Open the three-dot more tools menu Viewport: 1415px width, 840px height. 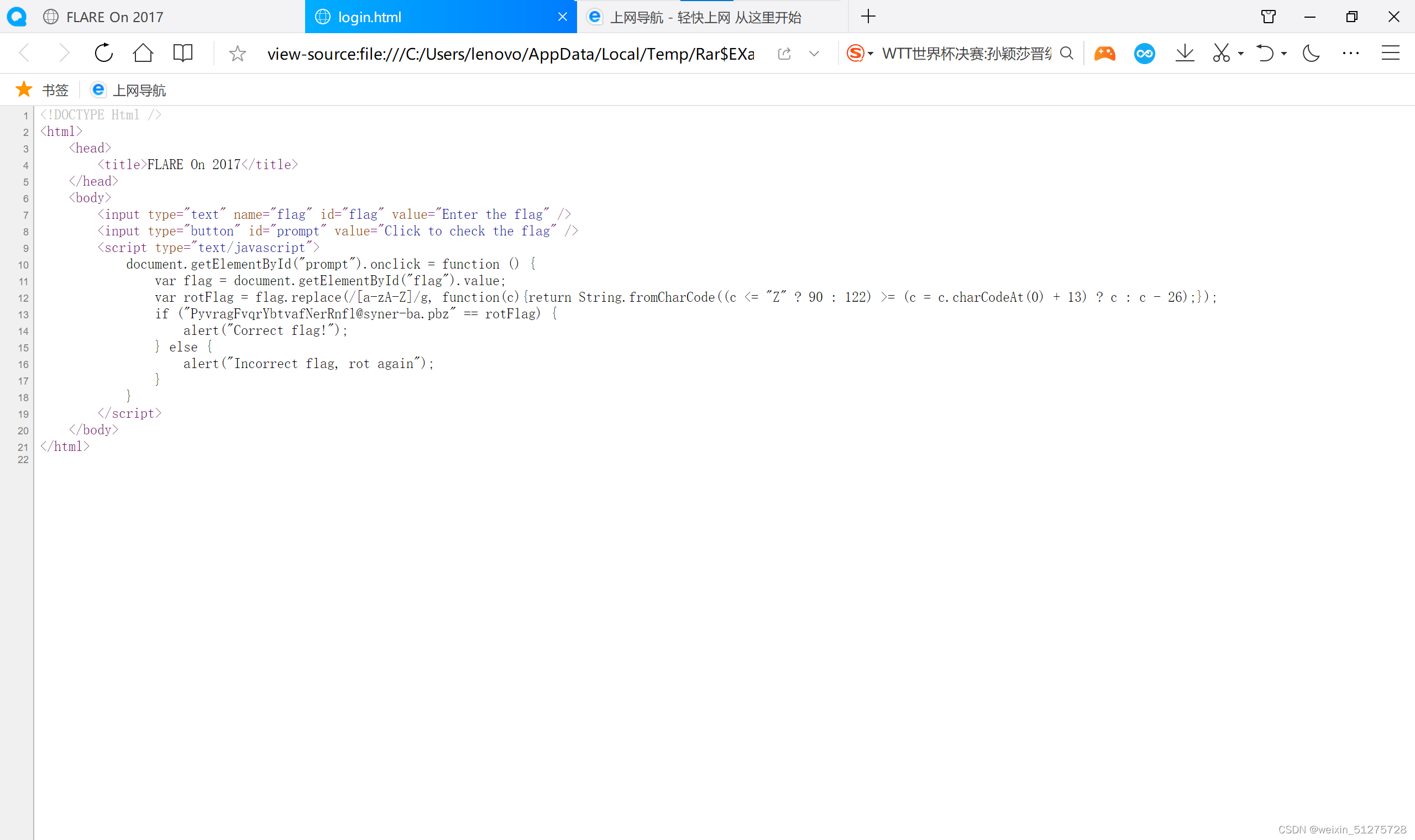(1350, 54)
